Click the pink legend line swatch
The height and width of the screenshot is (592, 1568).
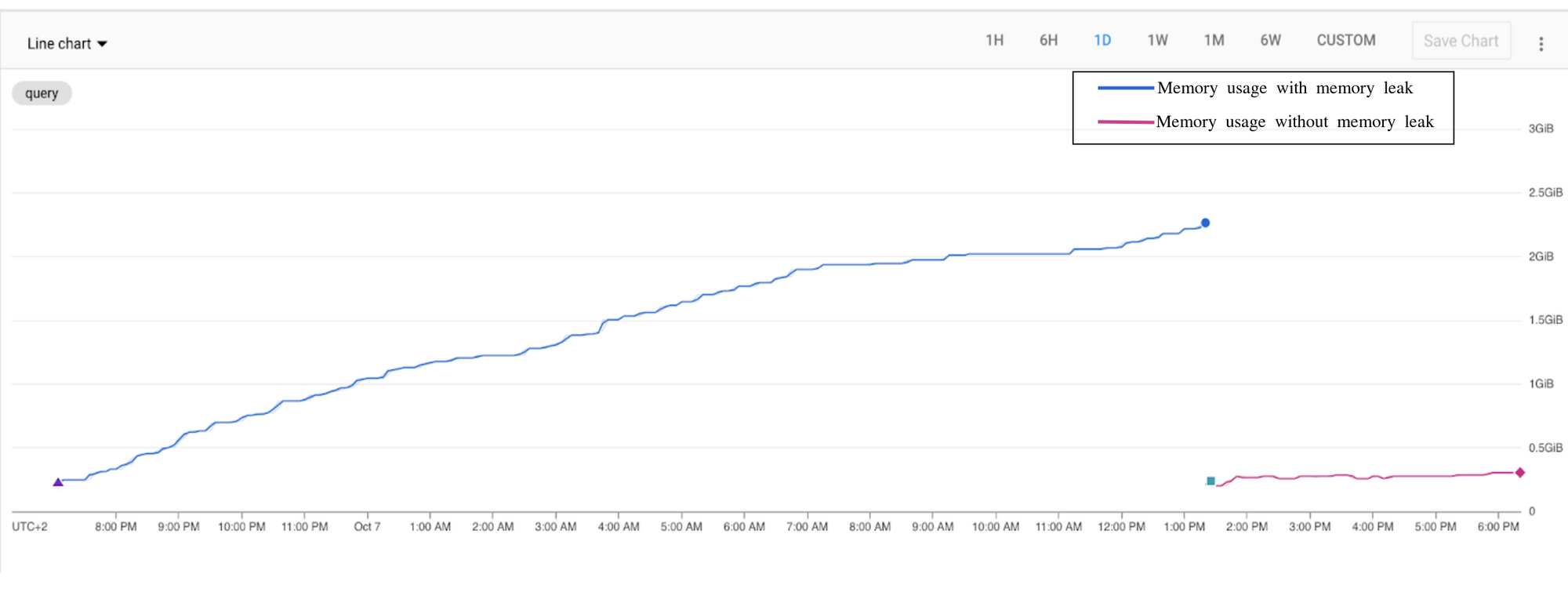pos(1125,122)
